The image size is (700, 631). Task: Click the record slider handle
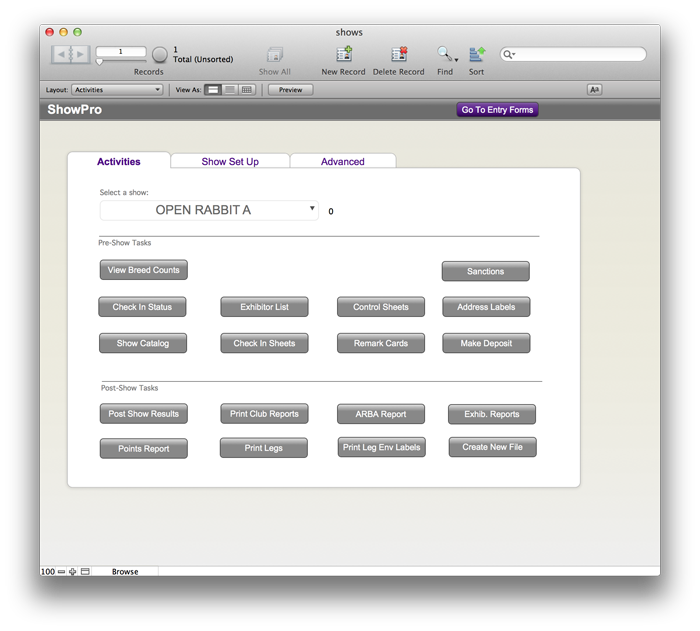(100, 62)
